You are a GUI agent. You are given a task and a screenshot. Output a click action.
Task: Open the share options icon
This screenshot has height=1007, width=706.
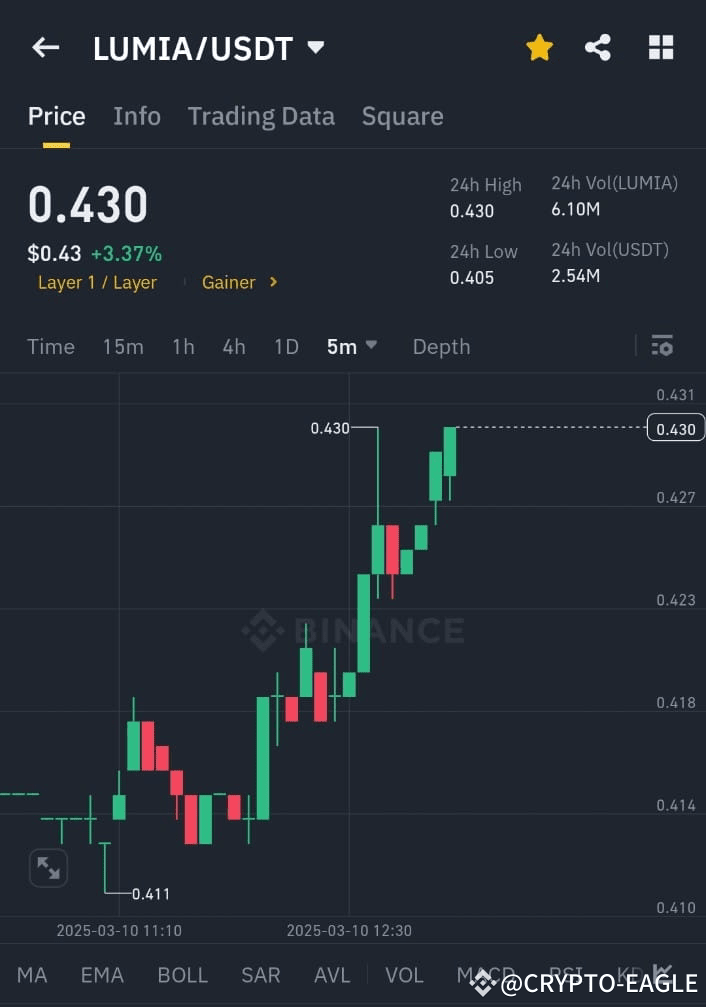(598, 47)
